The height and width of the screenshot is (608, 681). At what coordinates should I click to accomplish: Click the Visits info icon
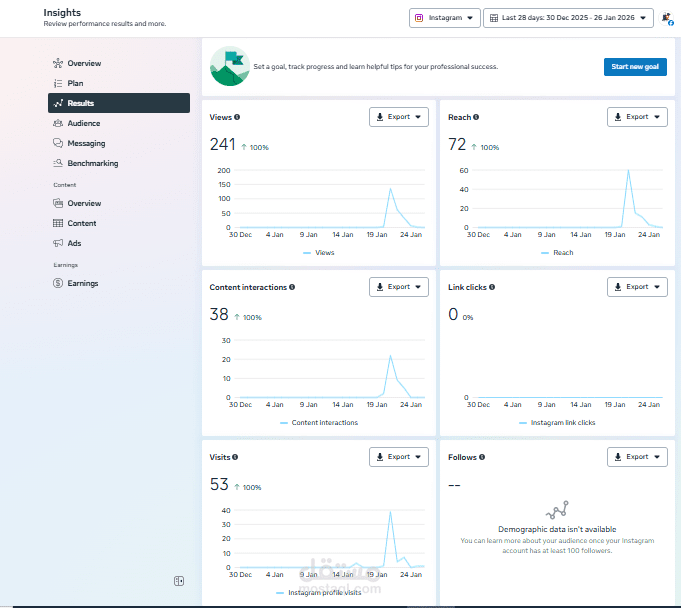[235, 457]
